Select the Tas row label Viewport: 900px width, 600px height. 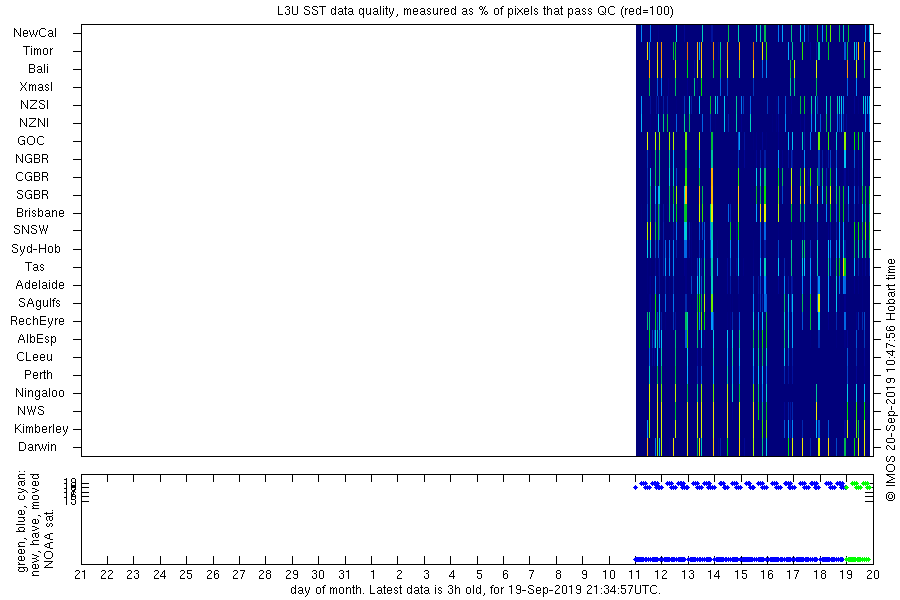pyautogui.click(x=34, y=267)
